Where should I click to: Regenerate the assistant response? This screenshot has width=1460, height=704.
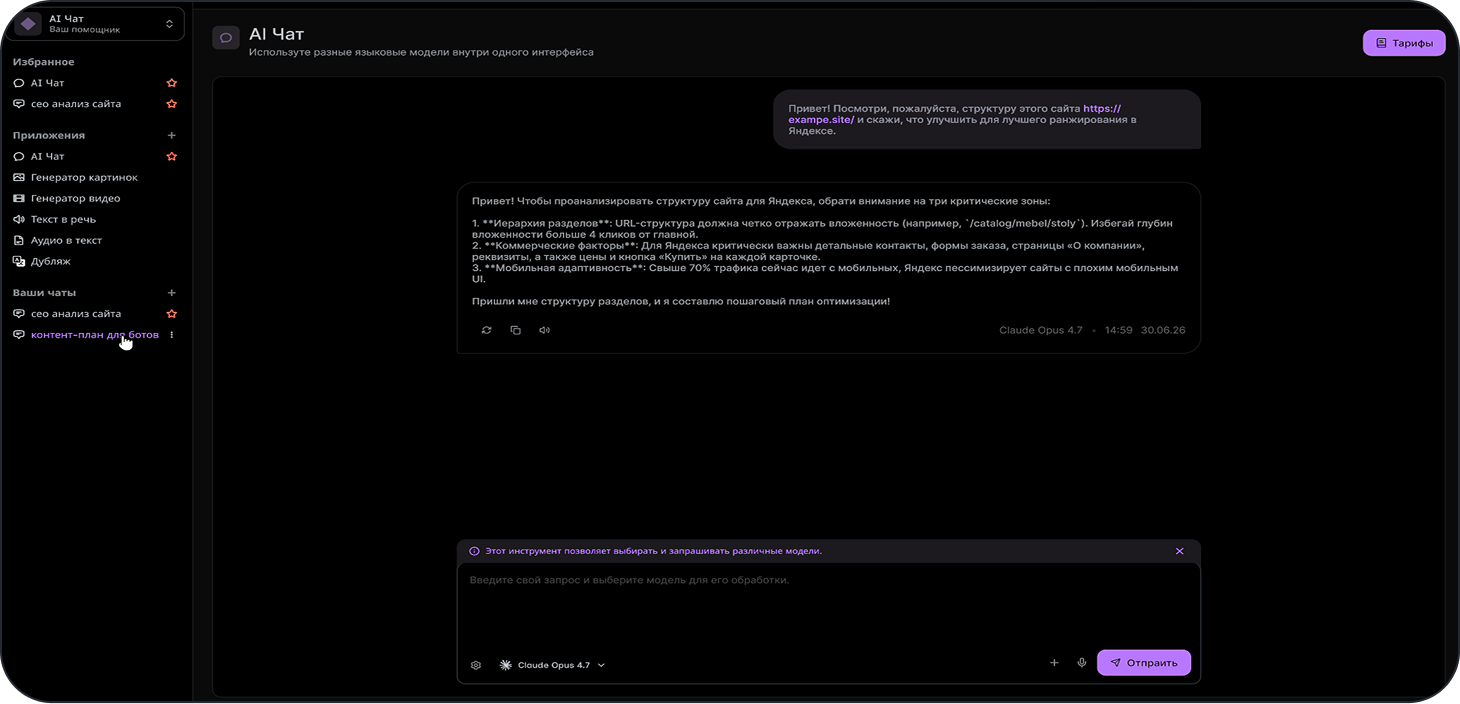click(486, 330)
